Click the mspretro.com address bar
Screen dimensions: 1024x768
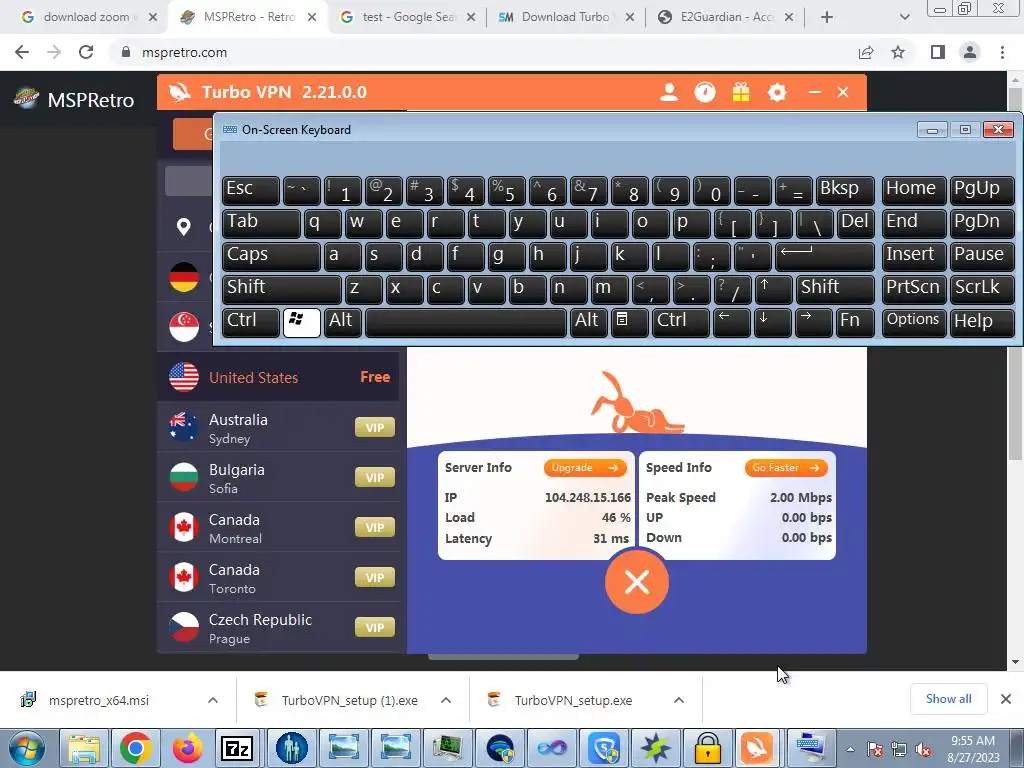tap(483, 52)
